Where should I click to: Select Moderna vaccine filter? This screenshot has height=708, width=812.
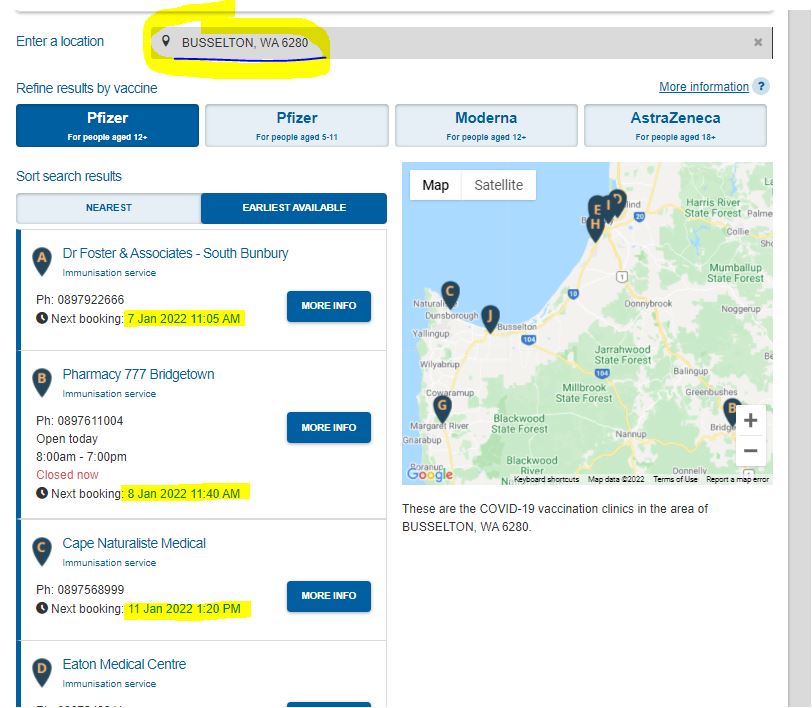[486, 125]
